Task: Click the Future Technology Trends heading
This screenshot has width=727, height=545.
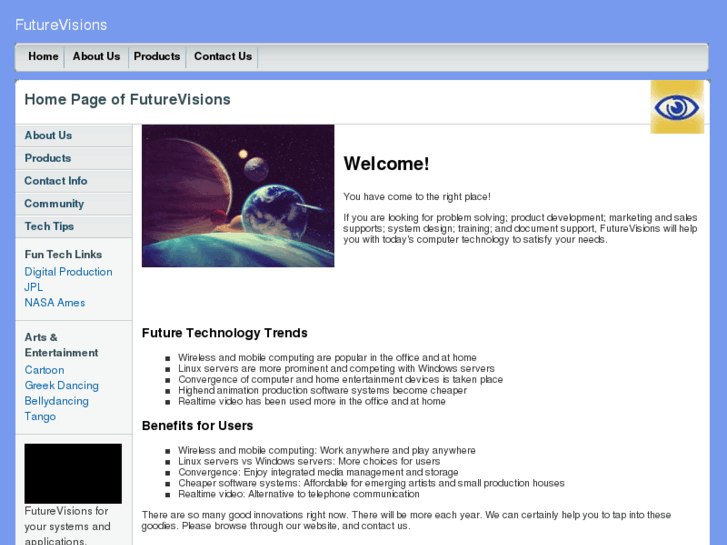Action: (225, 333)
